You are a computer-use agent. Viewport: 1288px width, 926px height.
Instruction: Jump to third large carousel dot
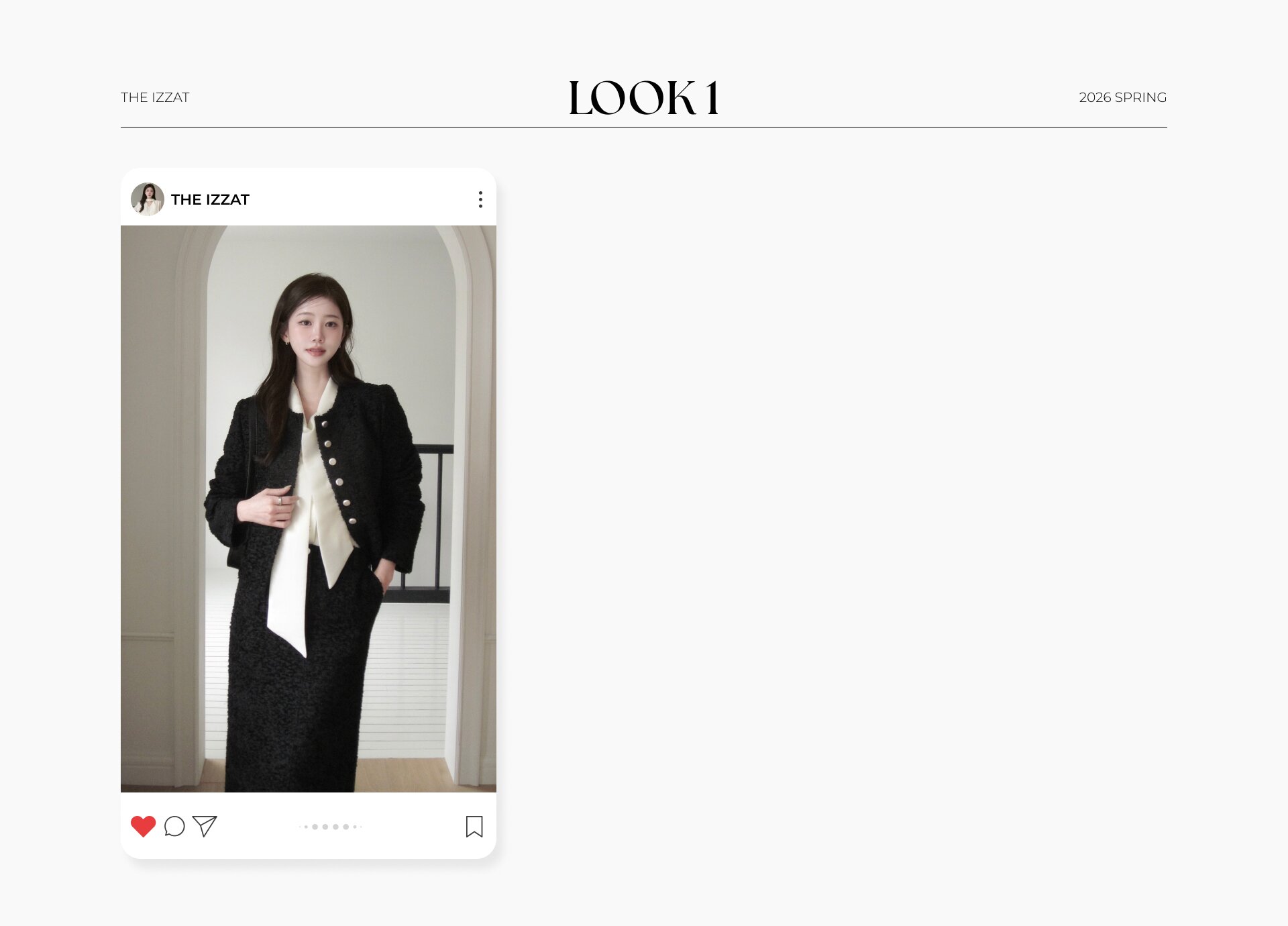335,827
